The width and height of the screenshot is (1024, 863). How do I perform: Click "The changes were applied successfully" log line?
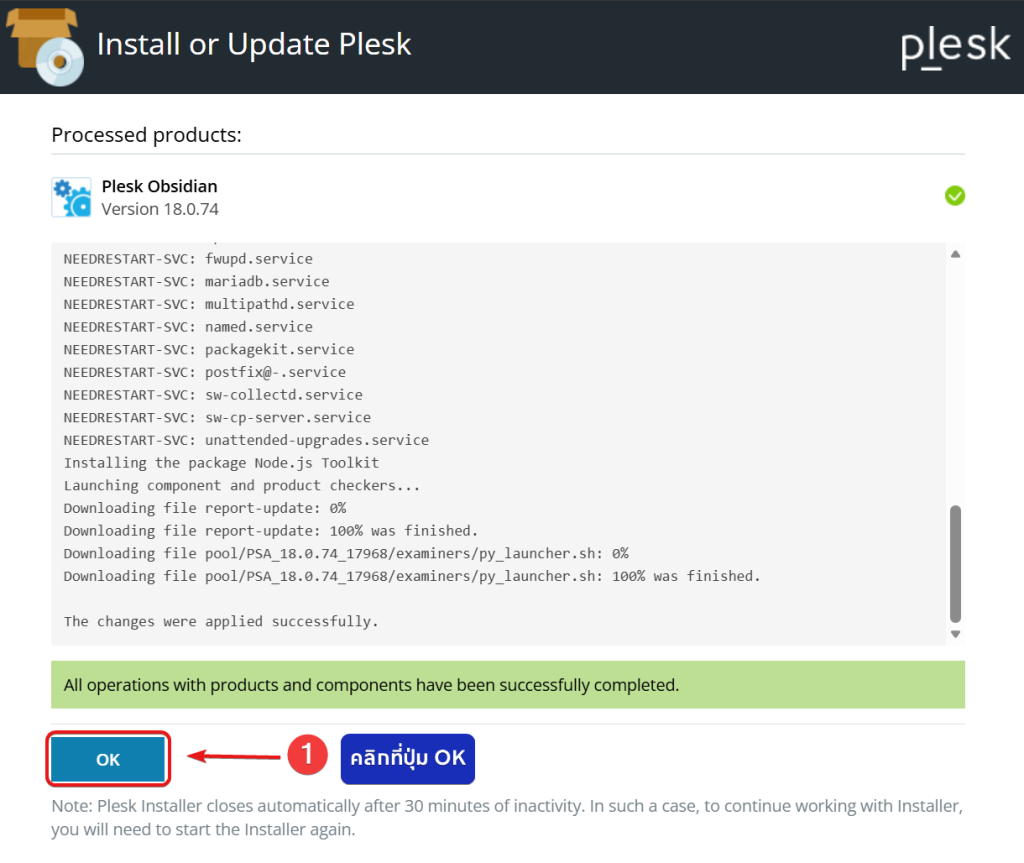(x=221, y=621)
